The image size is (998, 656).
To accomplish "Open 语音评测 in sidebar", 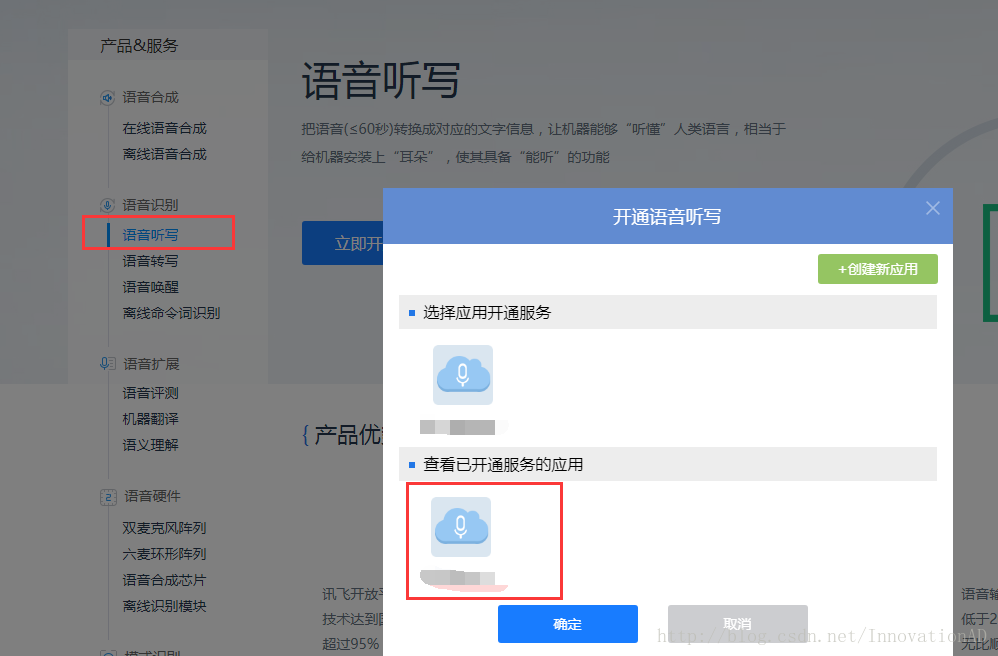I will [150, 393].
